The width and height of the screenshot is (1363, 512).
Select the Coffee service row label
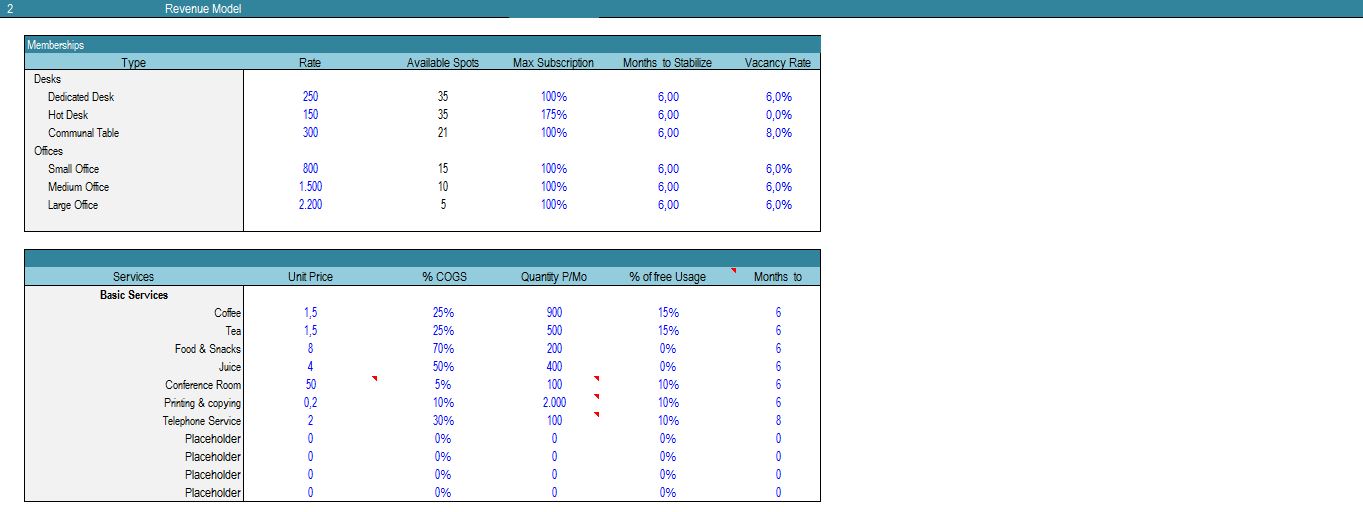(228, 313)
